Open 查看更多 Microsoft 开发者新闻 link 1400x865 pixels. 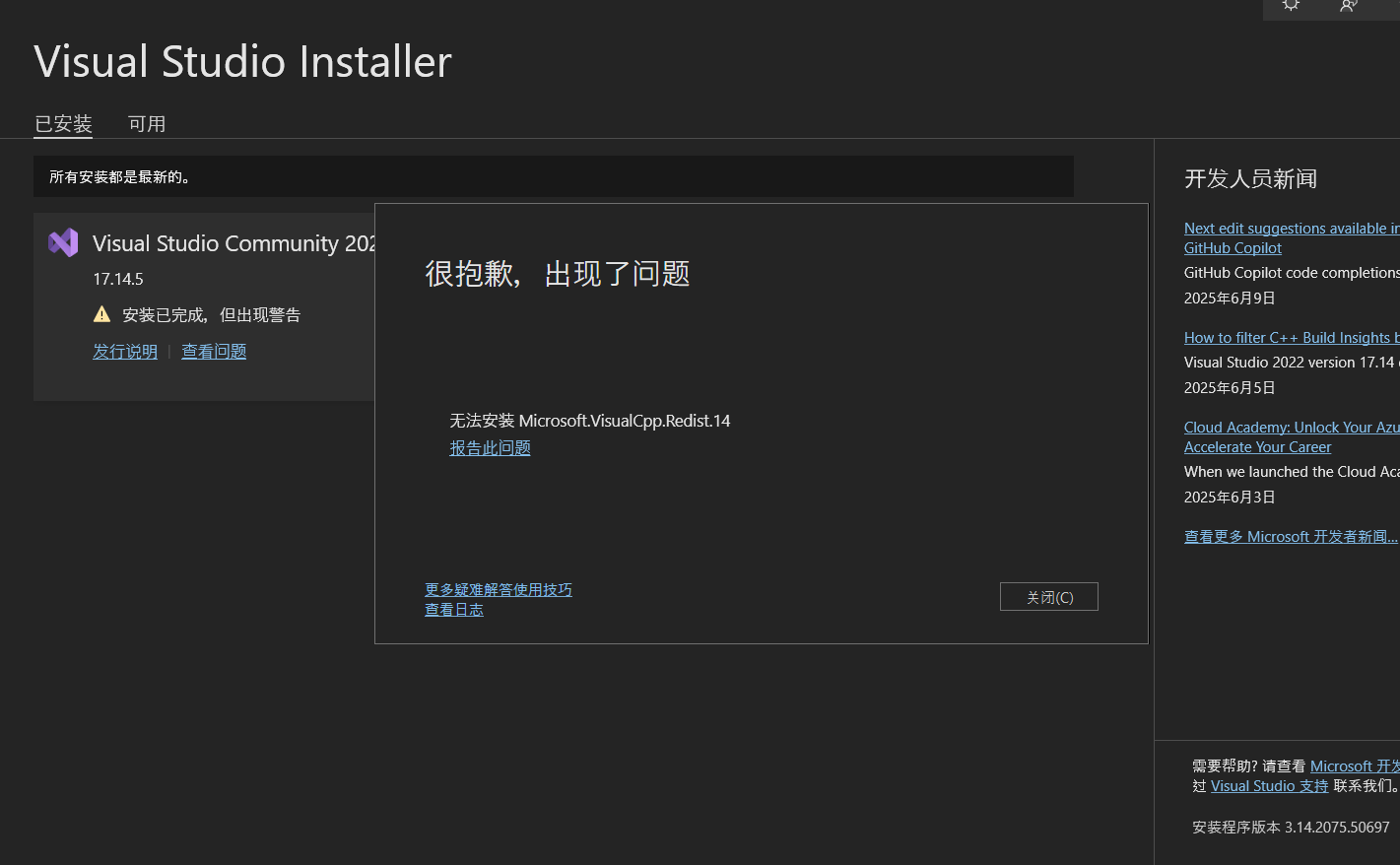tap(1291, 537)
